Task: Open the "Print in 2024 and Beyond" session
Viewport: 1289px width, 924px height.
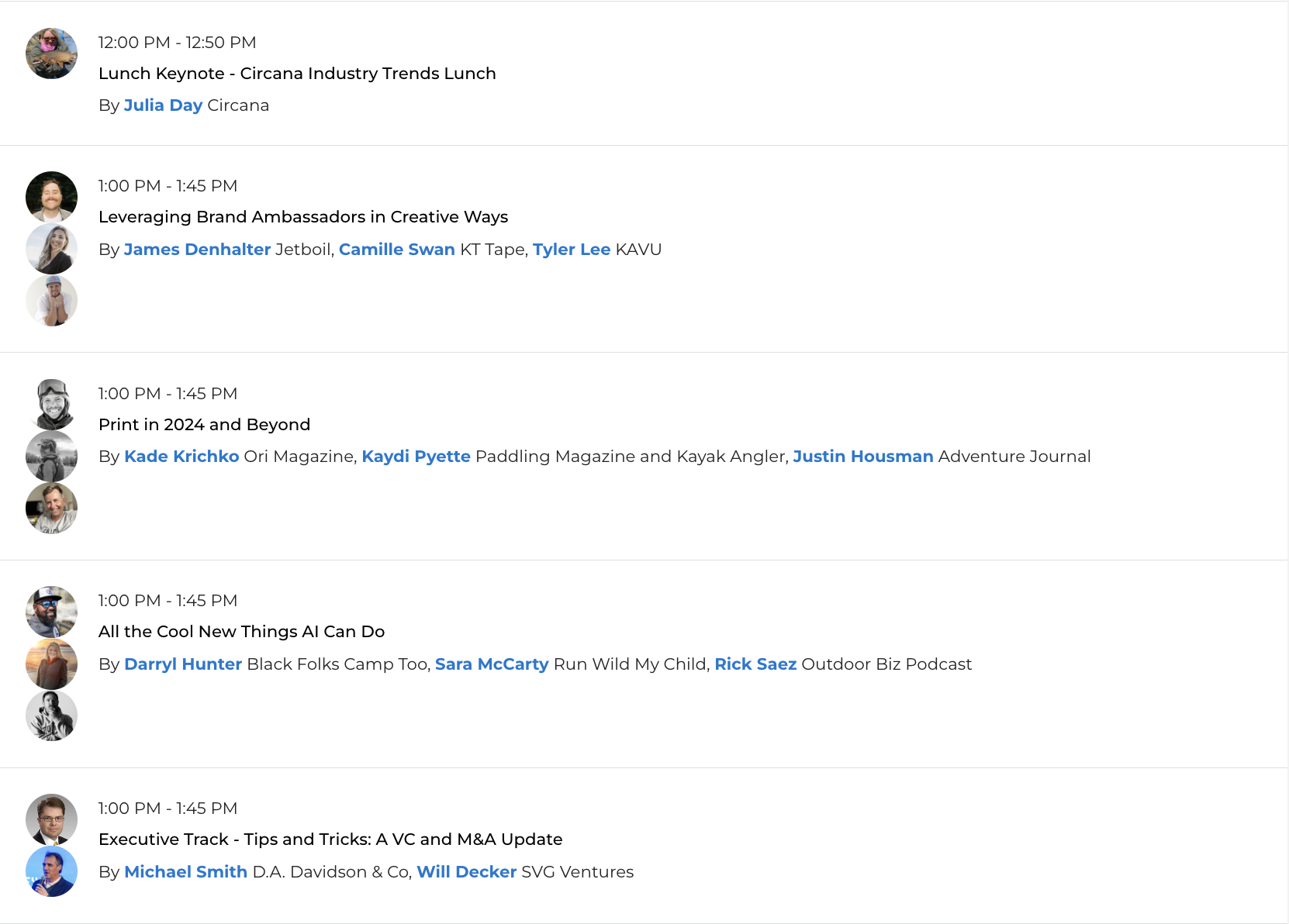Action: click(x=204, y=425)
